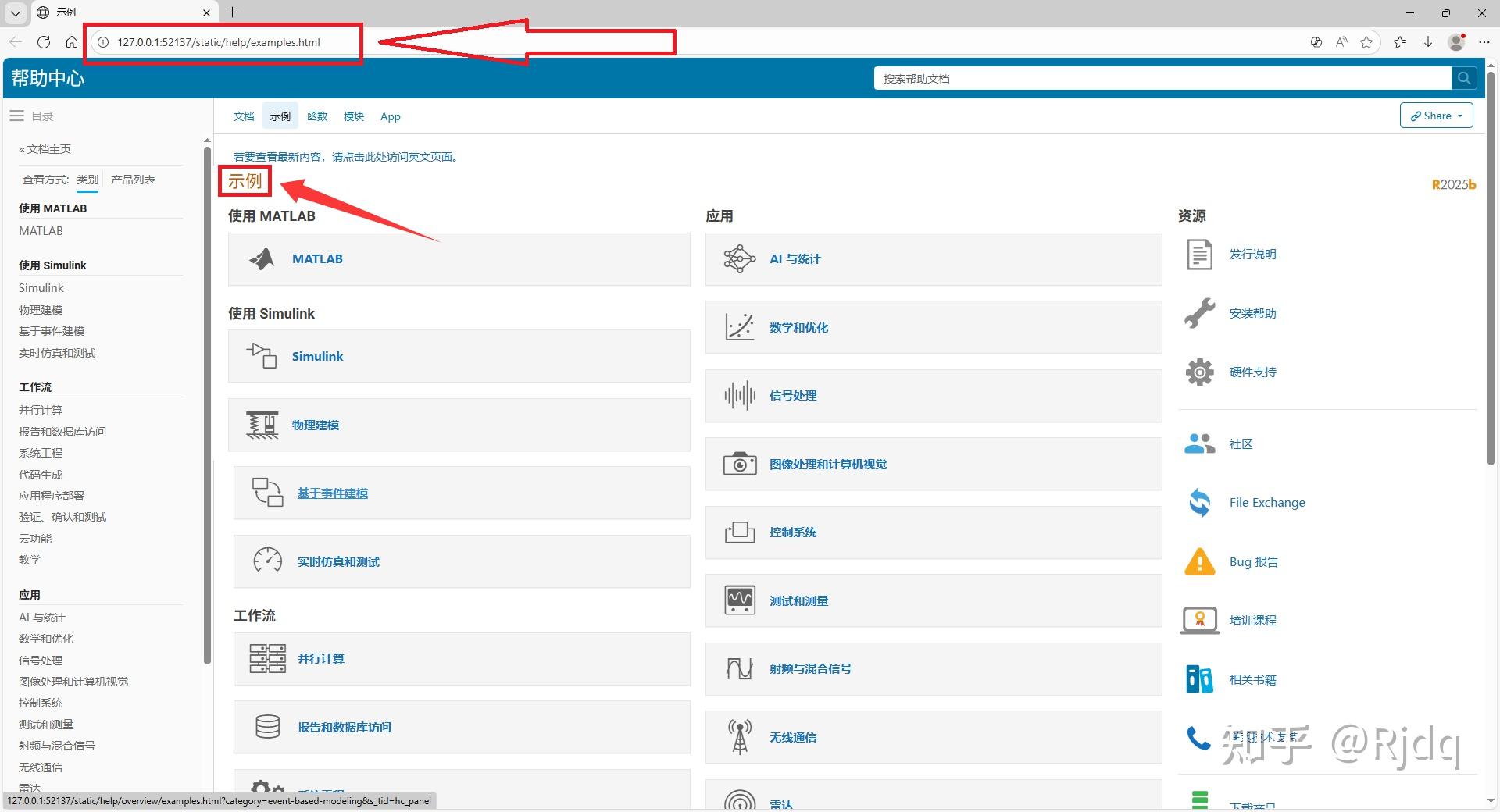Click the sidebar vertical scrollbar thumb
This screenshot has width=1500, height=812.
click(x=207, y=406)
